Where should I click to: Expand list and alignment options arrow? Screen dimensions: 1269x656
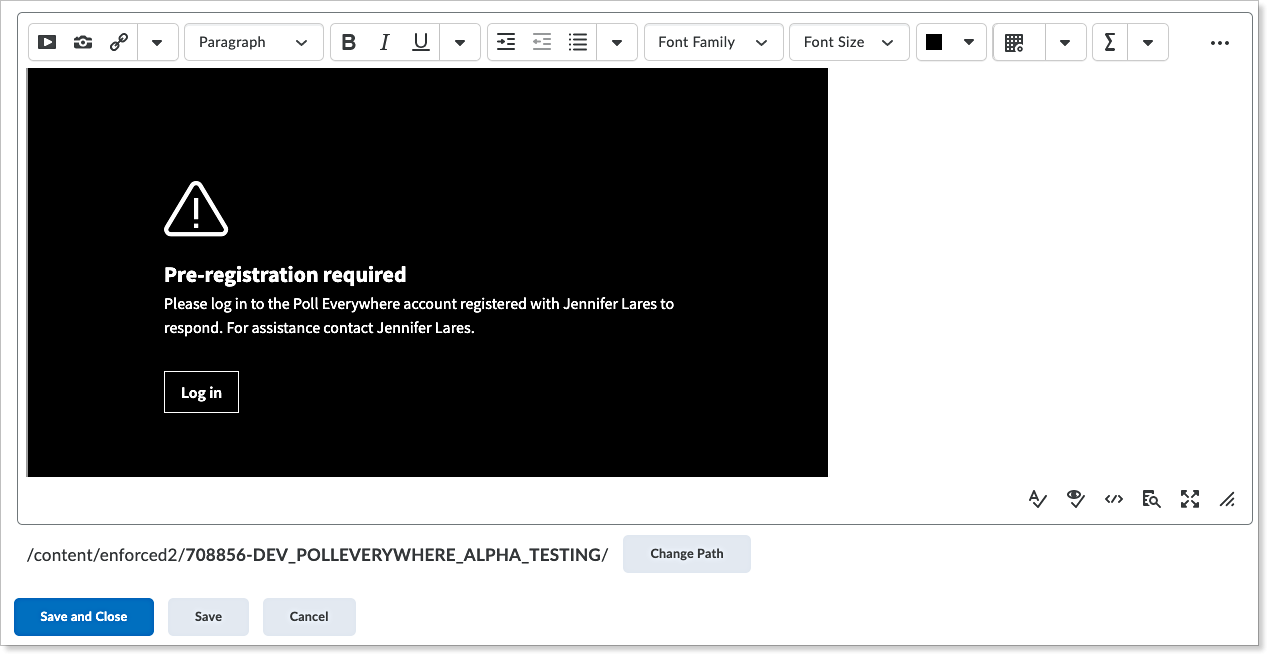coord(617,43)
